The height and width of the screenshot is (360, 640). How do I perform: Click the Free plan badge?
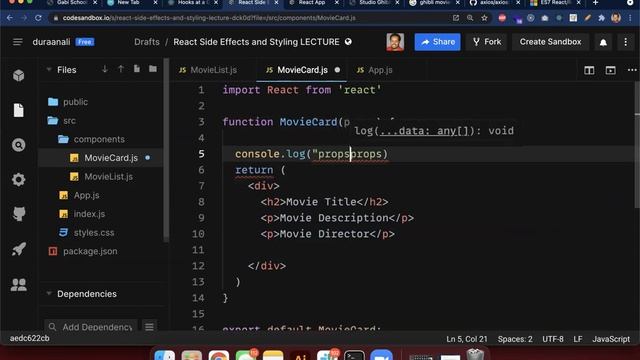pos(85,42)
